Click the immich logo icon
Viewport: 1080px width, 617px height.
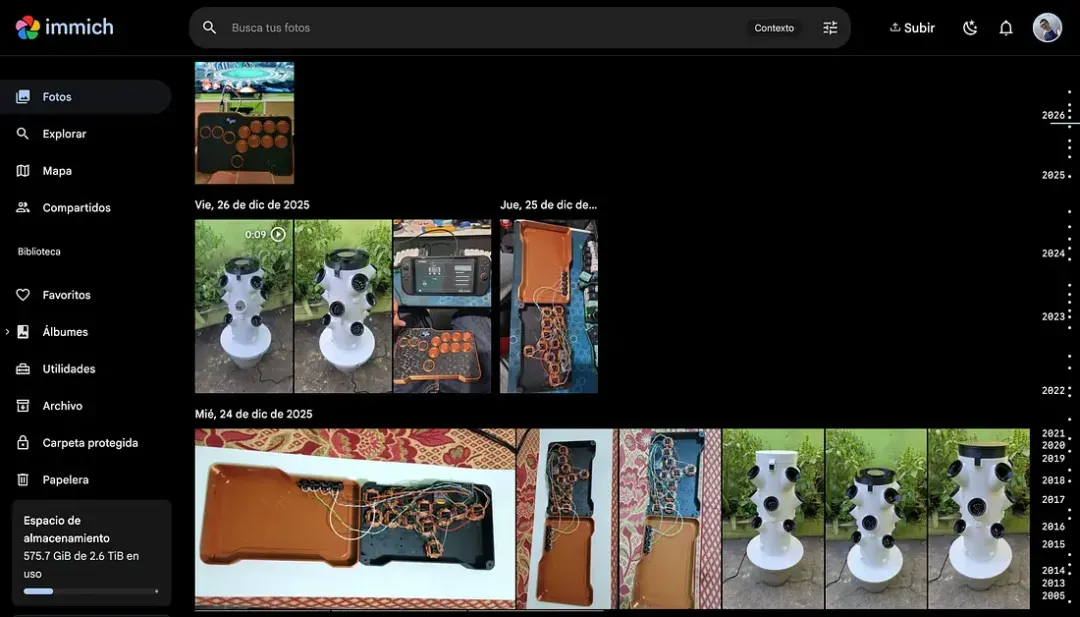point(28,28)
